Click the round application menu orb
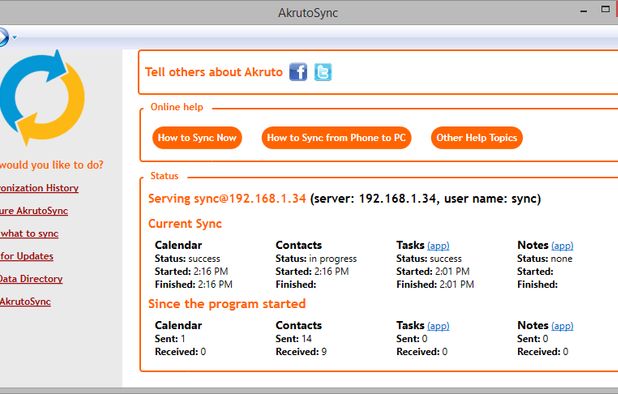 click(x=3, y=37)
